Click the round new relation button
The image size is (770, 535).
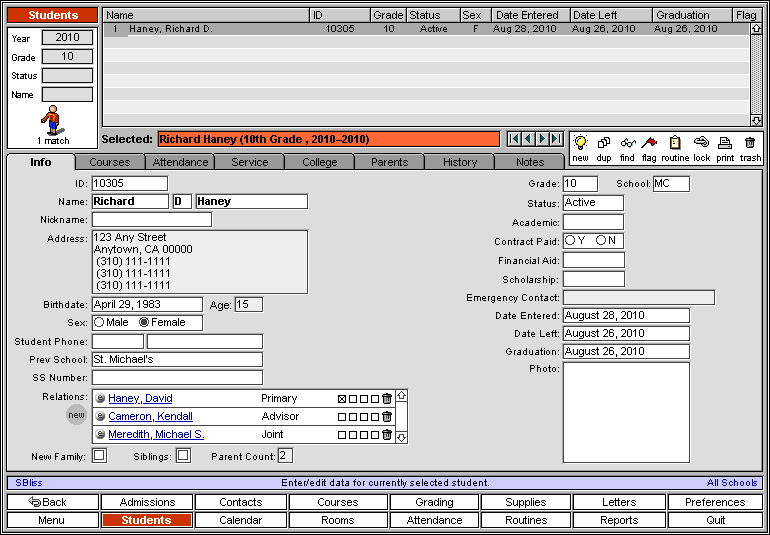coord(77,415)
